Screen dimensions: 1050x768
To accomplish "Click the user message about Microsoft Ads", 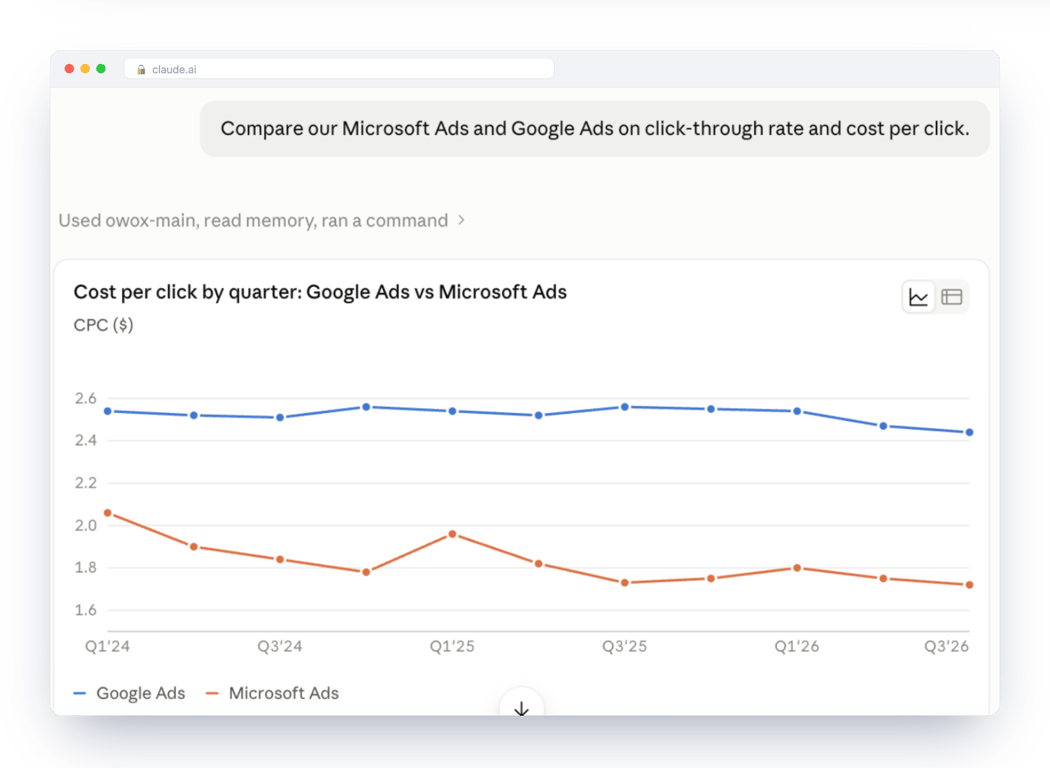I will pyautogui.click(x=595, y=129).
